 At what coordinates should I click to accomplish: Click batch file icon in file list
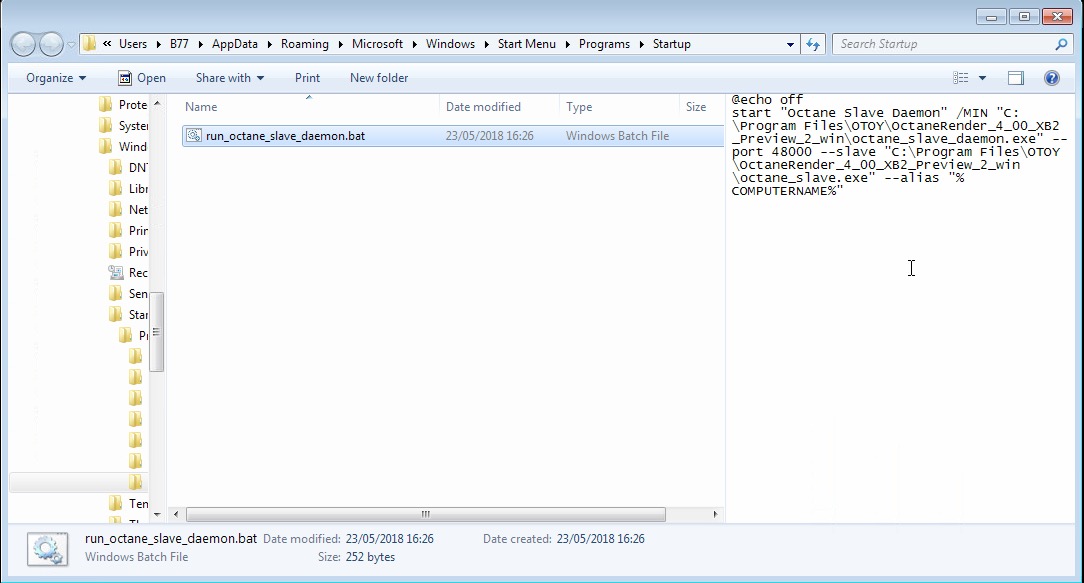click(194, 136)
